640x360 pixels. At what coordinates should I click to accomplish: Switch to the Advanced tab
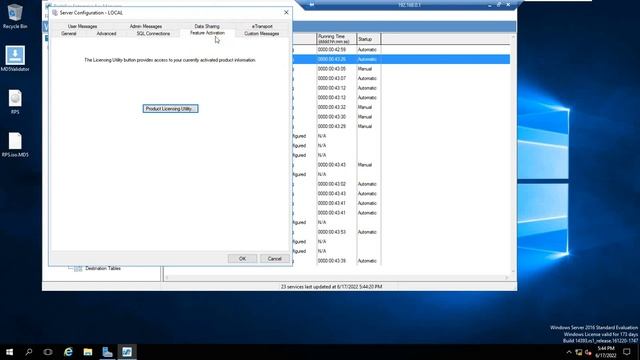(107, 33)
